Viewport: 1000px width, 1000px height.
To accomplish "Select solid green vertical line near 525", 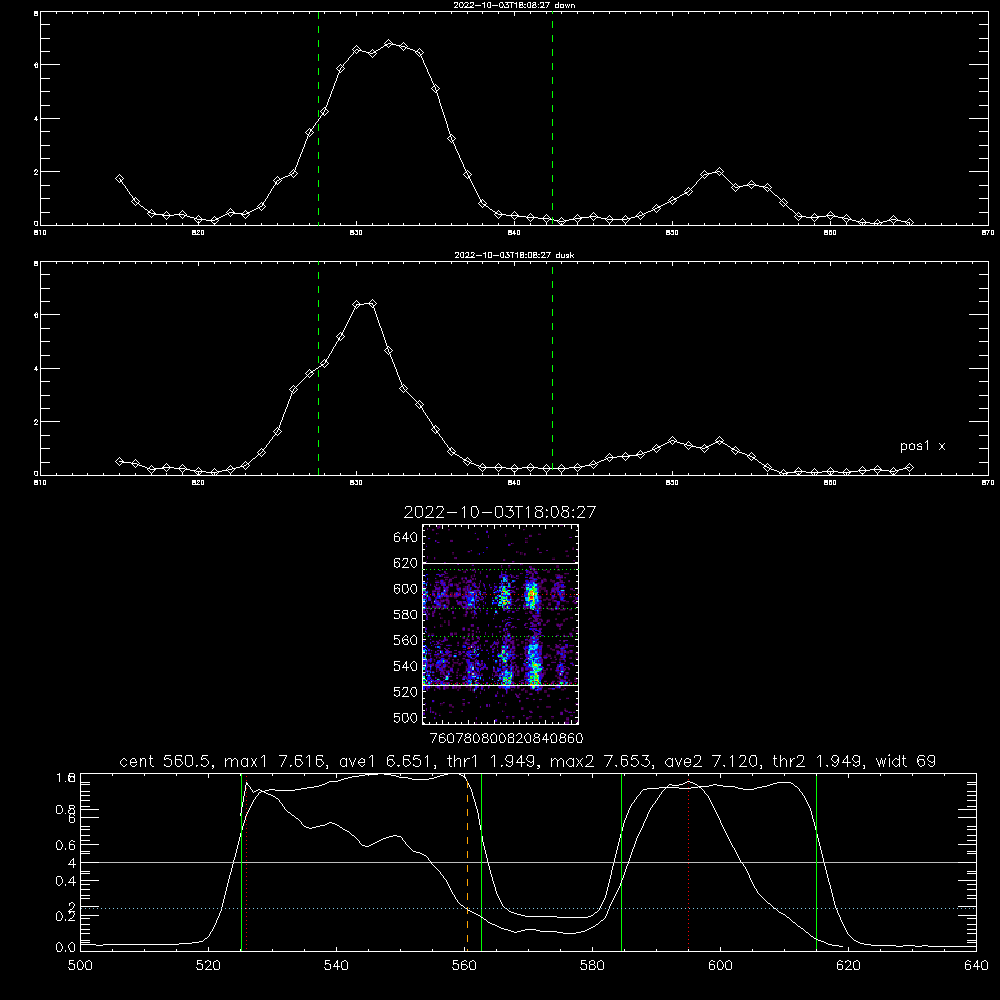I will point(241,862).
